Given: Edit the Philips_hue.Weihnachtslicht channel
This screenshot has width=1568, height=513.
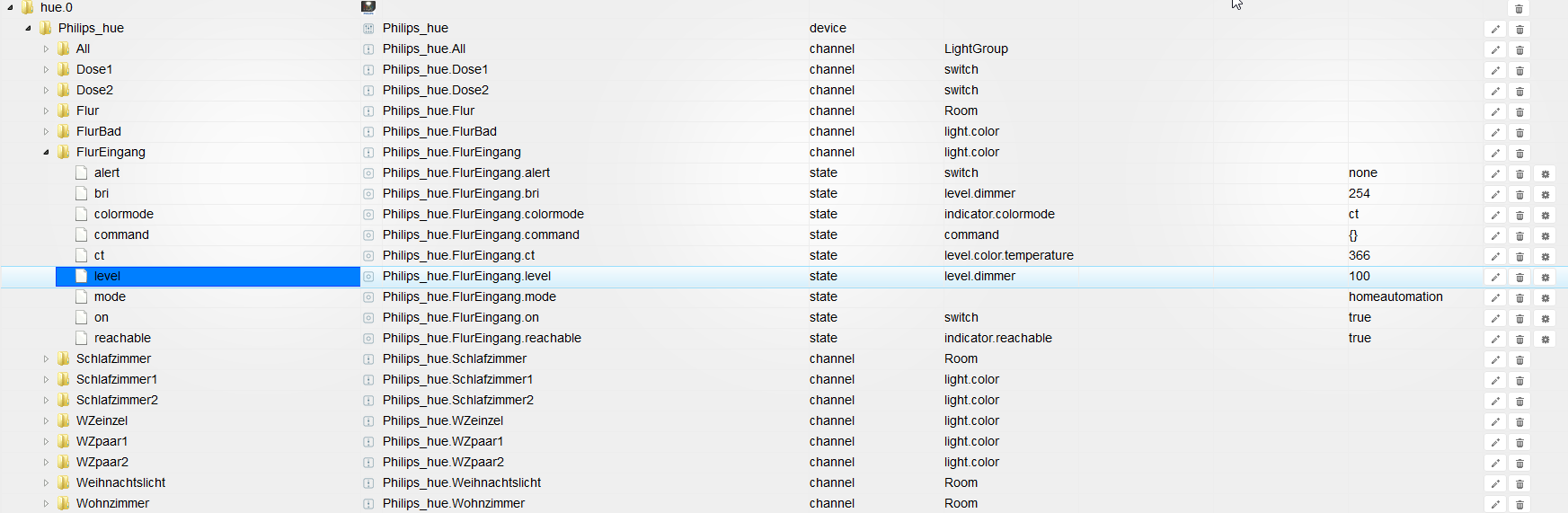Looking at the screenshot, I should (x=1495, y=484).
